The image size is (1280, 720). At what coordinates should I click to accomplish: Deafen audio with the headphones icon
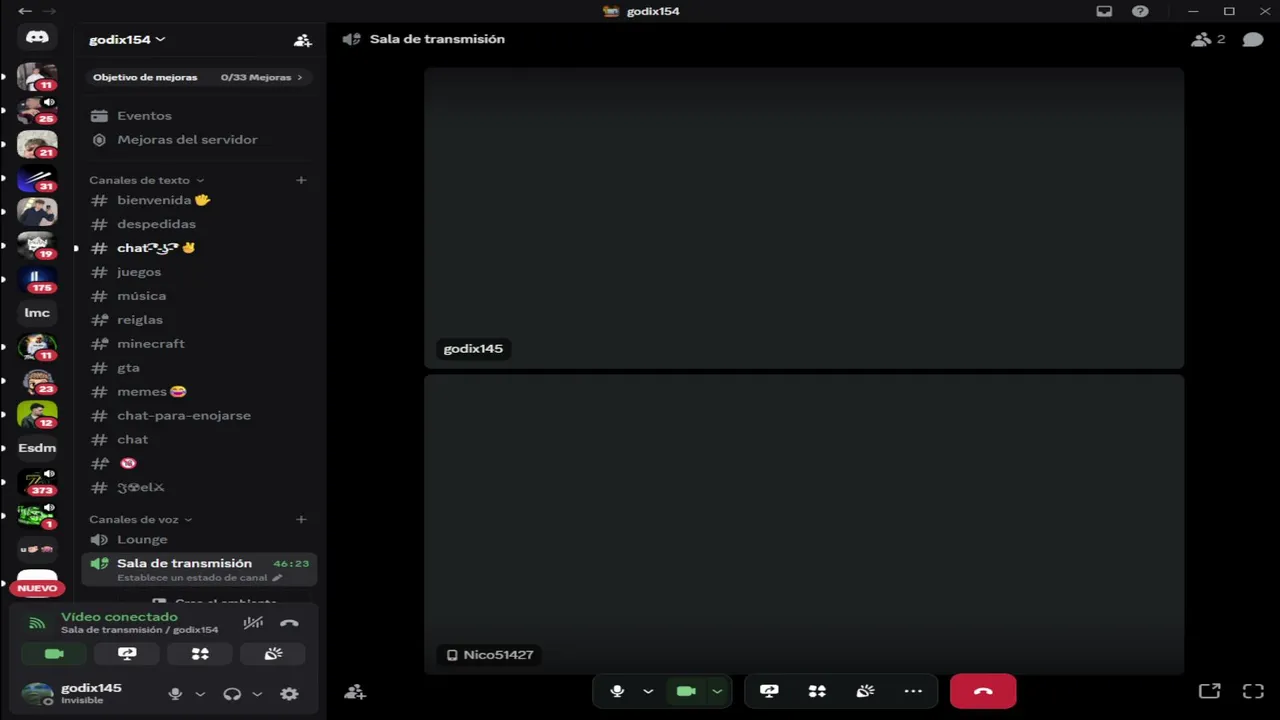(x=232, y=694)
